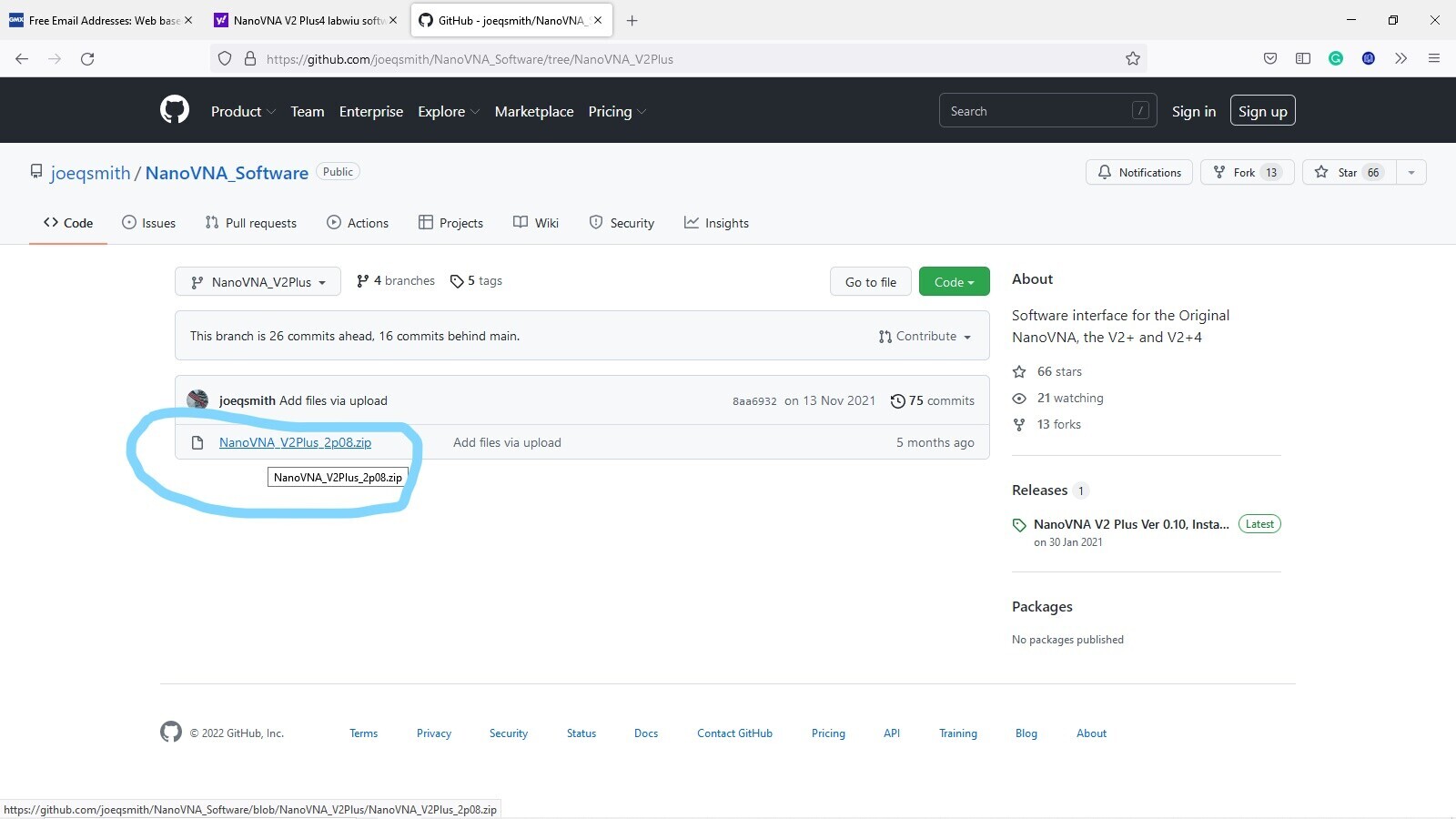Show more toolbar extensions chevron

1401,58
